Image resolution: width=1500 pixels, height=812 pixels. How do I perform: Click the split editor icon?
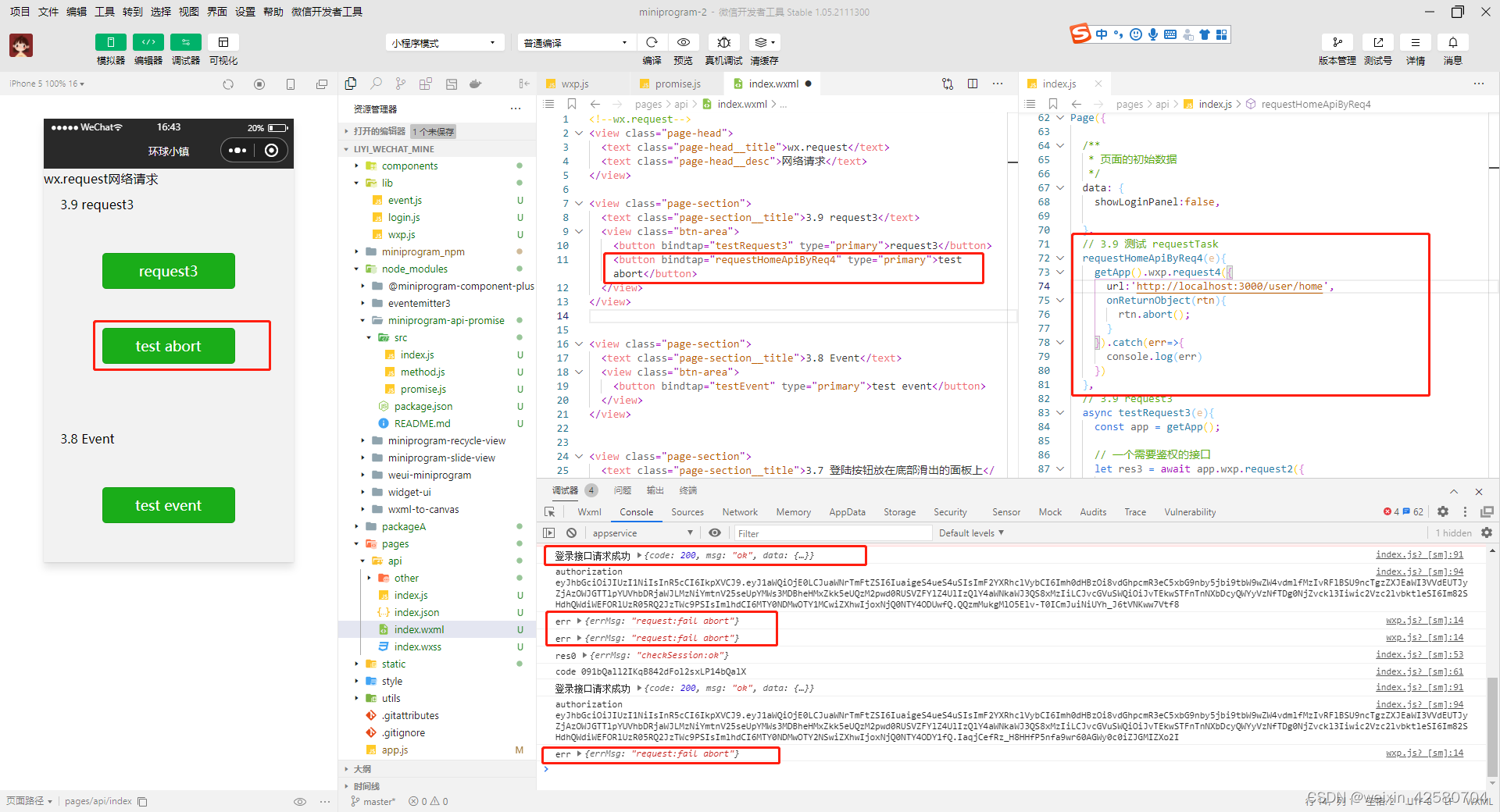[973, 84]
